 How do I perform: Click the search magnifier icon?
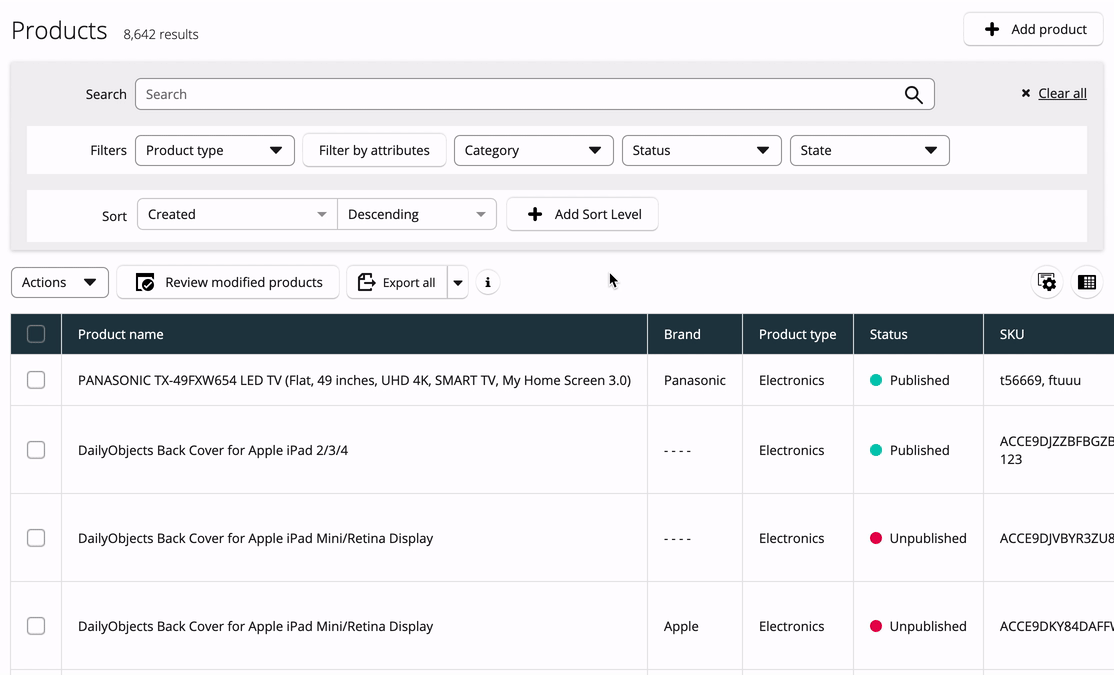[913, 94]
